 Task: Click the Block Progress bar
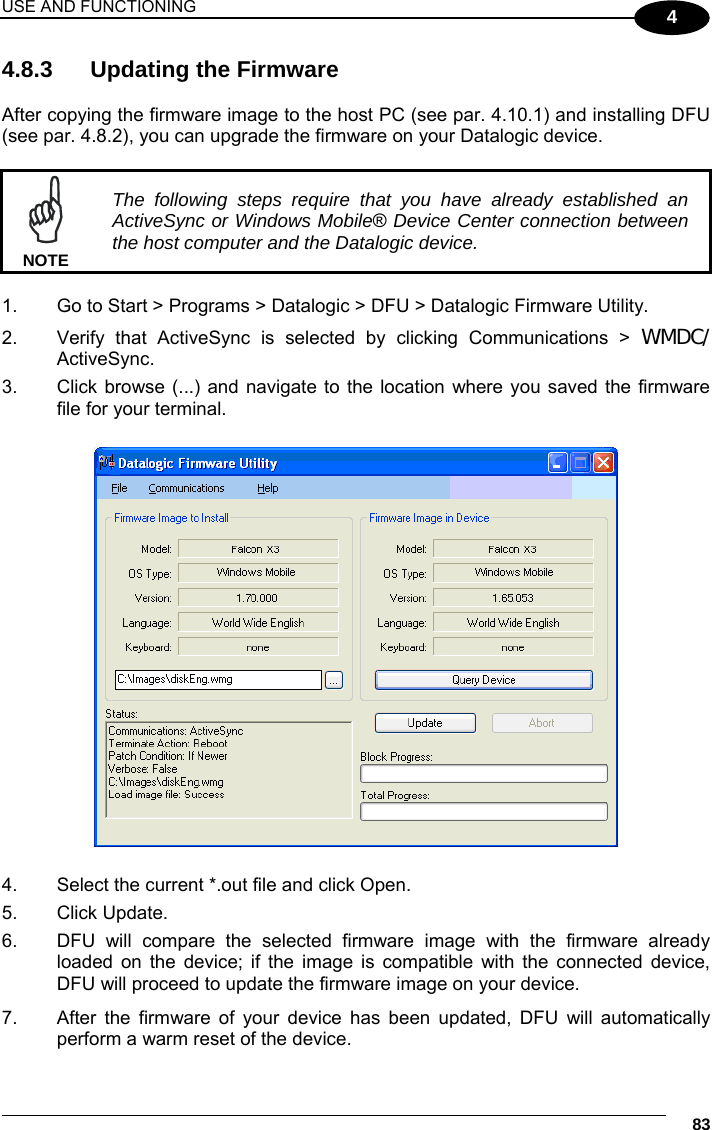(484, 773)
